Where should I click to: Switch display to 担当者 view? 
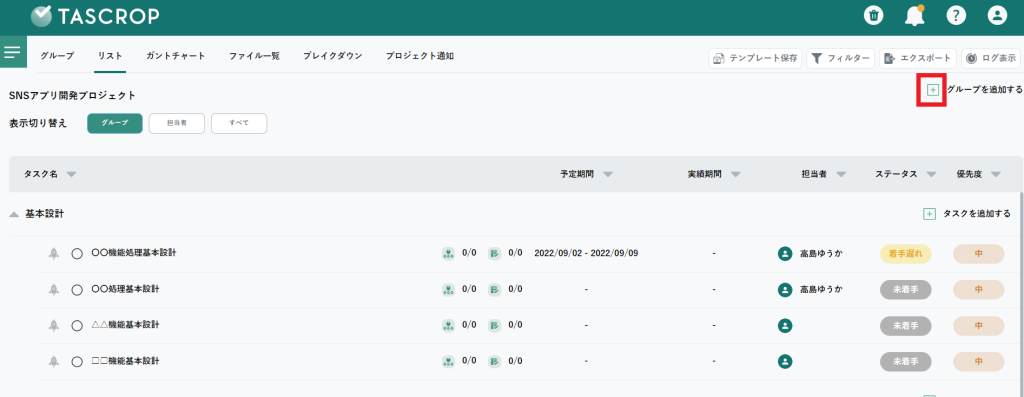tap(177, 123)
